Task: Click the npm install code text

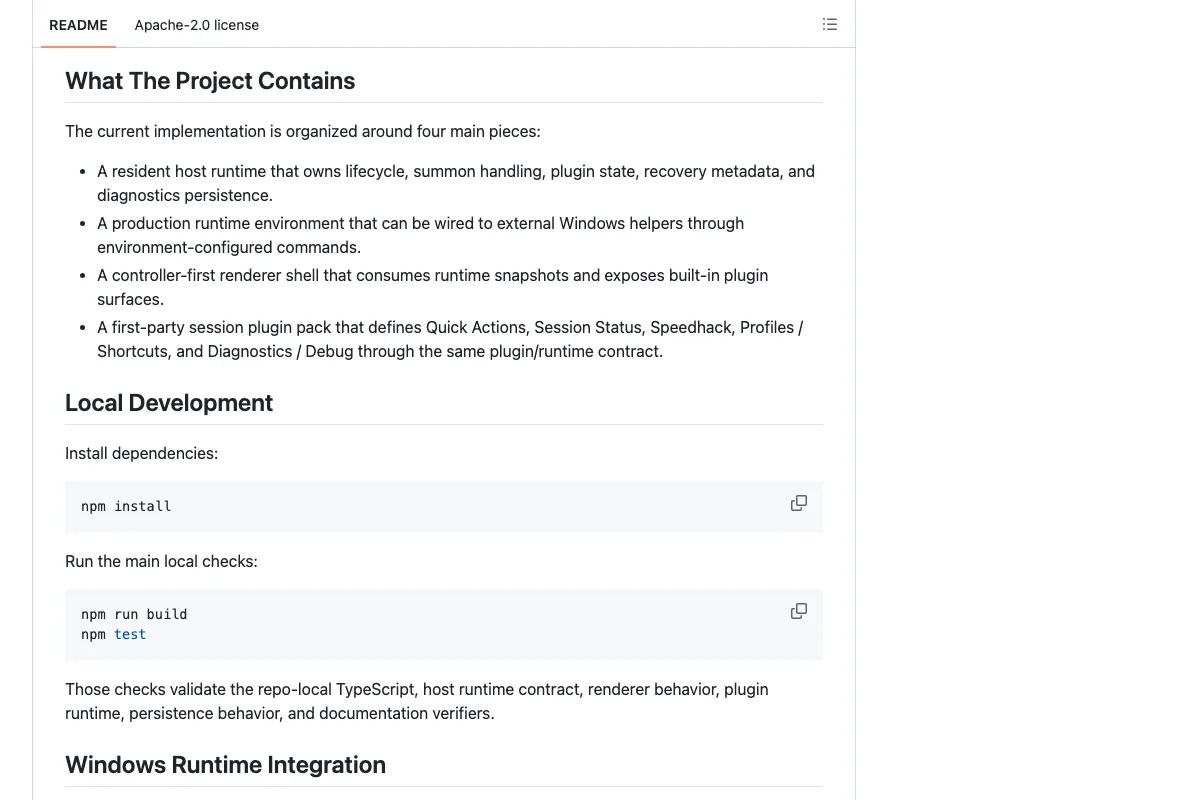Action: click(x=126, y=506)
